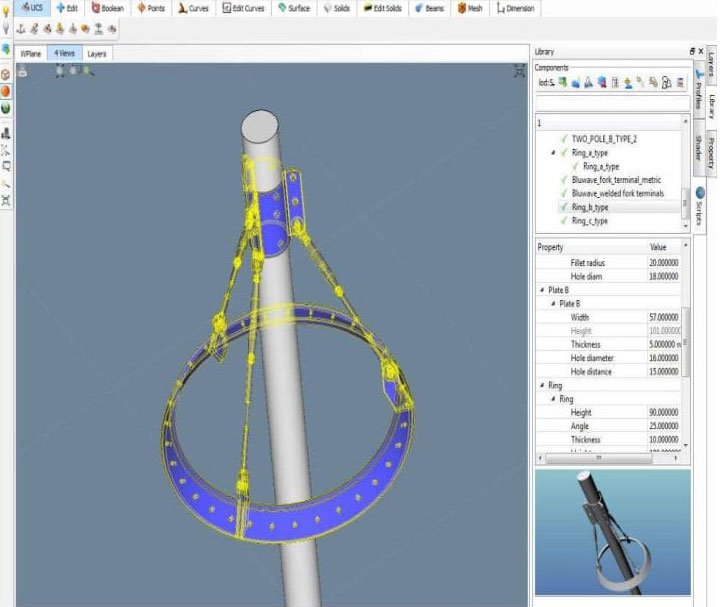Image resolution: width=726 pixels, height=607 pixels.
Task: Switch to the Layers viewport tab
Action: click(96, 54)
